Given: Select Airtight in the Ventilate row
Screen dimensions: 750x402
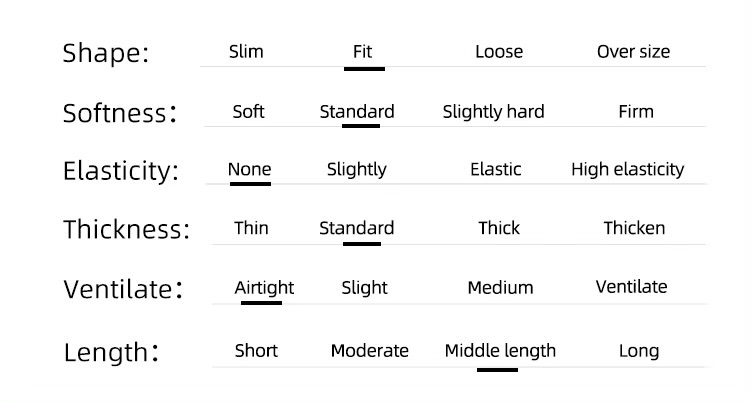Looking at the screenshot, I should click(x=264, y=288).
